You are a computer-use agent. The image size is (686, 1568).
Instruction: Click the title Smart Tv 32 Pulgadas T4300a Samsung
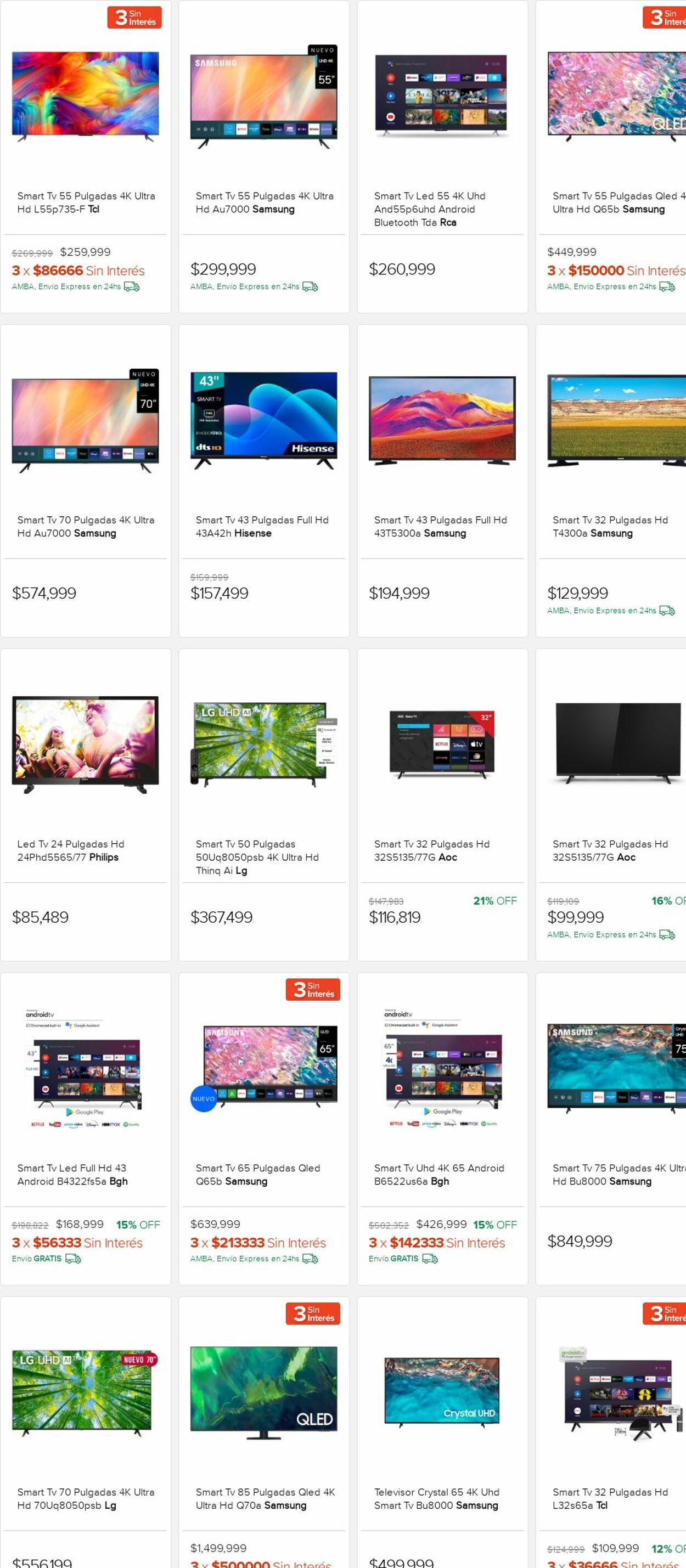coord(610,527)
